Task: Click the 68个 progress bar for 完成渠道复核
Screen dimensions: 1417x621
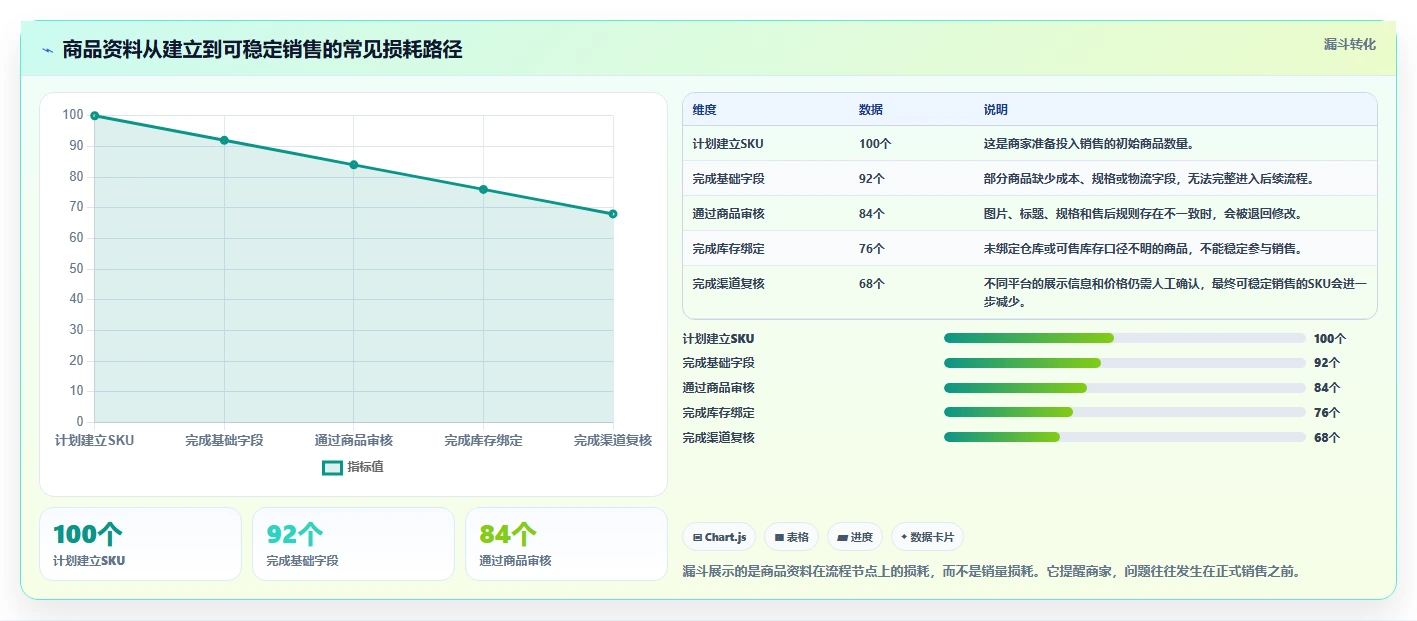Action: pyautogui.click(x=1125, y=437)
